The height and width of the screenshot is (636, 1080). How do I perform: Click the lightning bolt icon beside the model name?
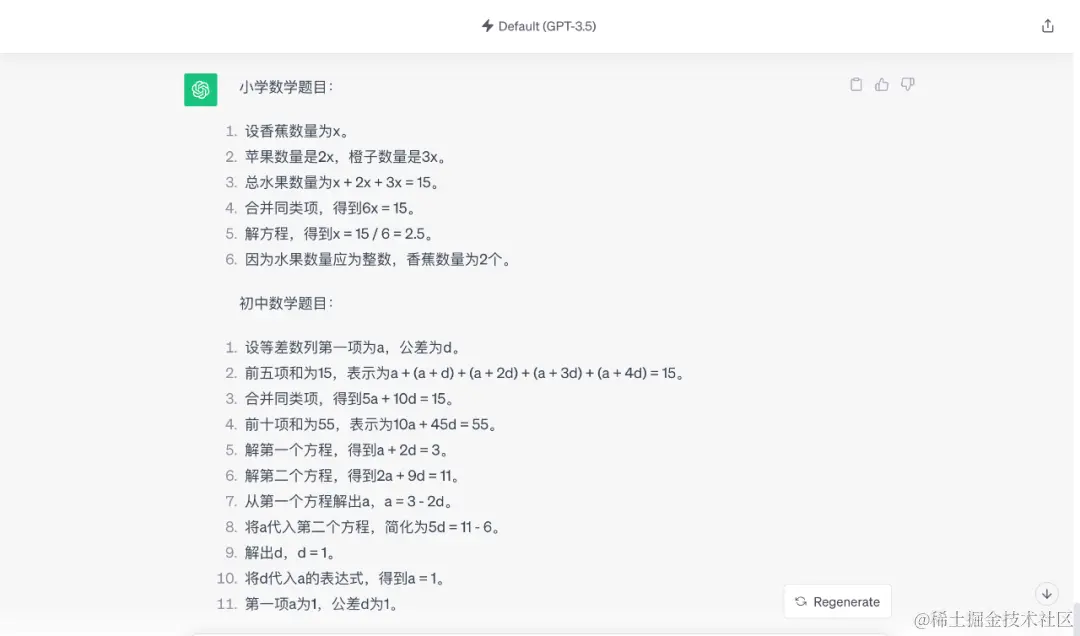pos(487,26)
